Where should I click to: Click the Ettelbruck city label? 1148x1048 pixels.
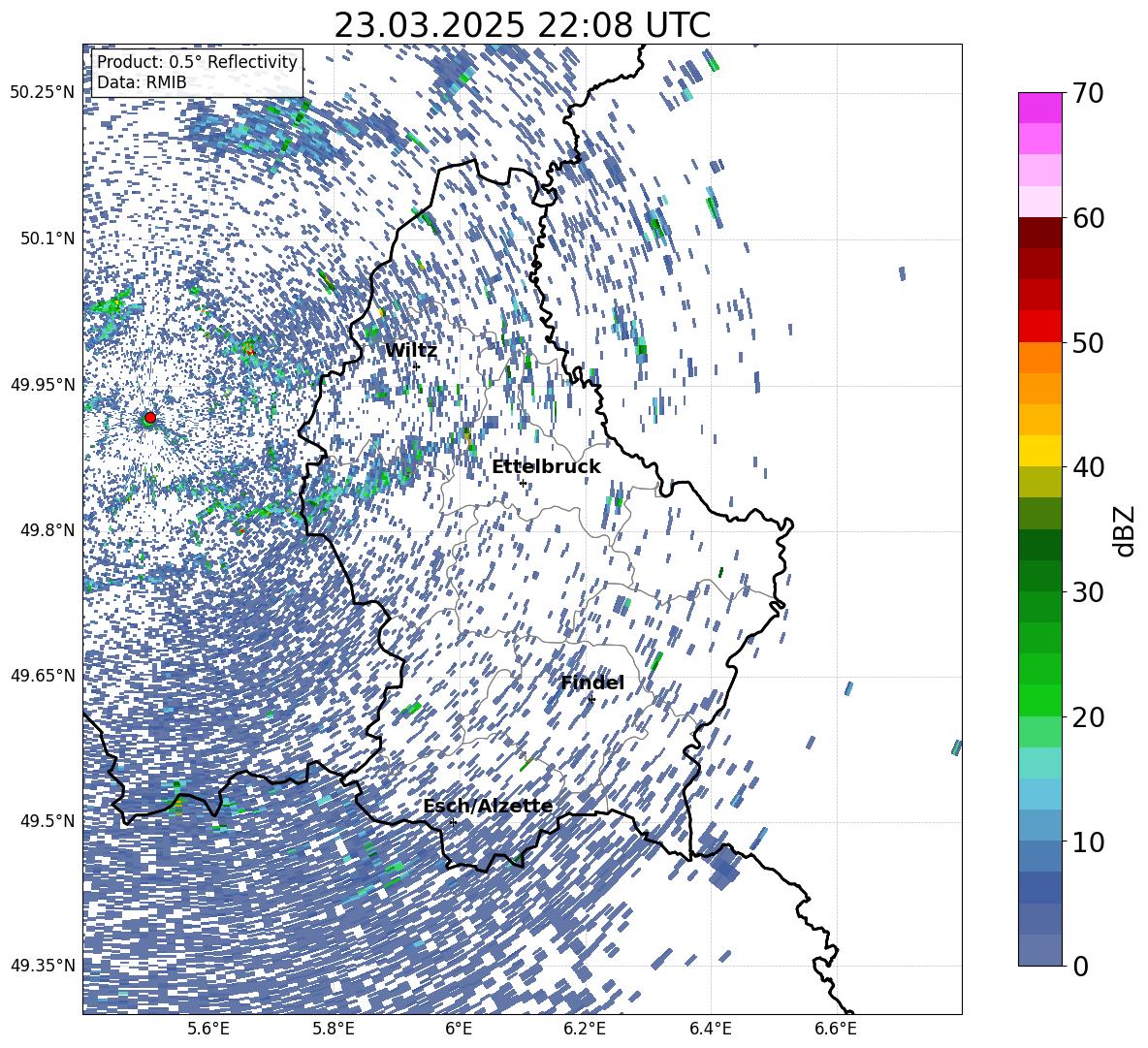click(546, 467)
